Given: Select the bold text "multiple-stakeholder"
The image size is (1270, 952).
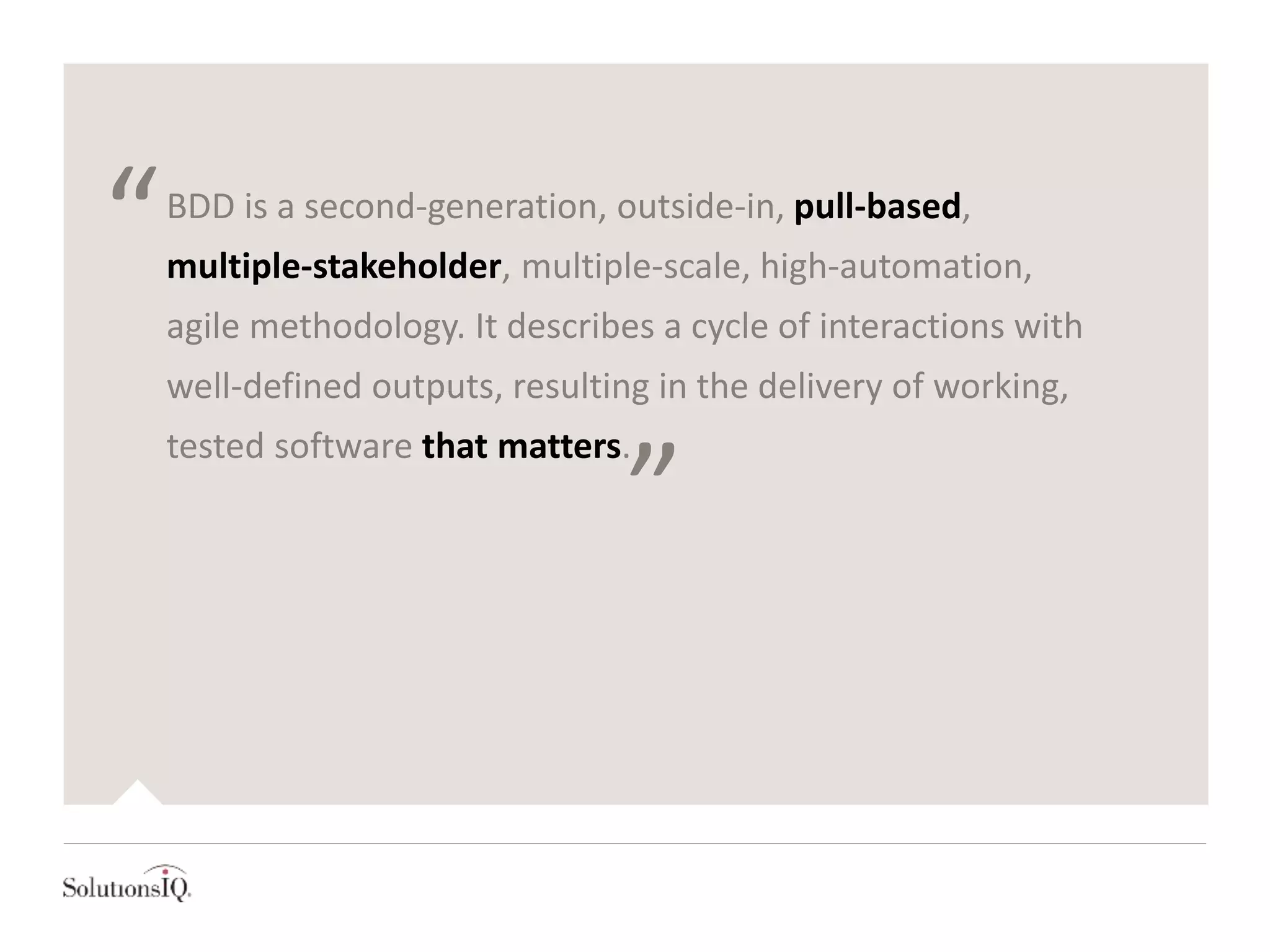Looking at the screenshot, I should 334,267.
